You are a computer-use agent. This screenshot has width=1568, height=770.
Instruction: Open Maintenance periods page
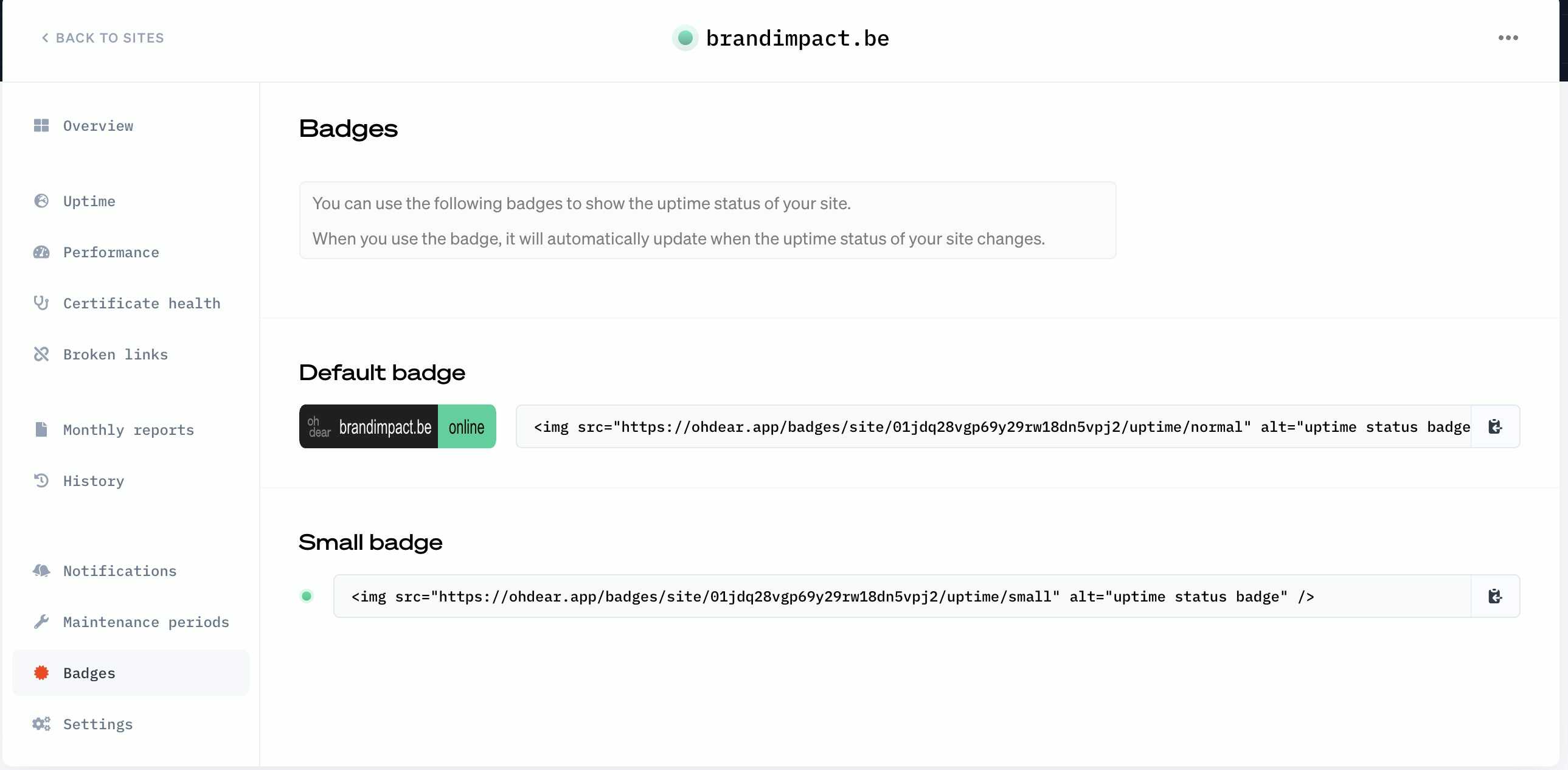tap(145, 622)
